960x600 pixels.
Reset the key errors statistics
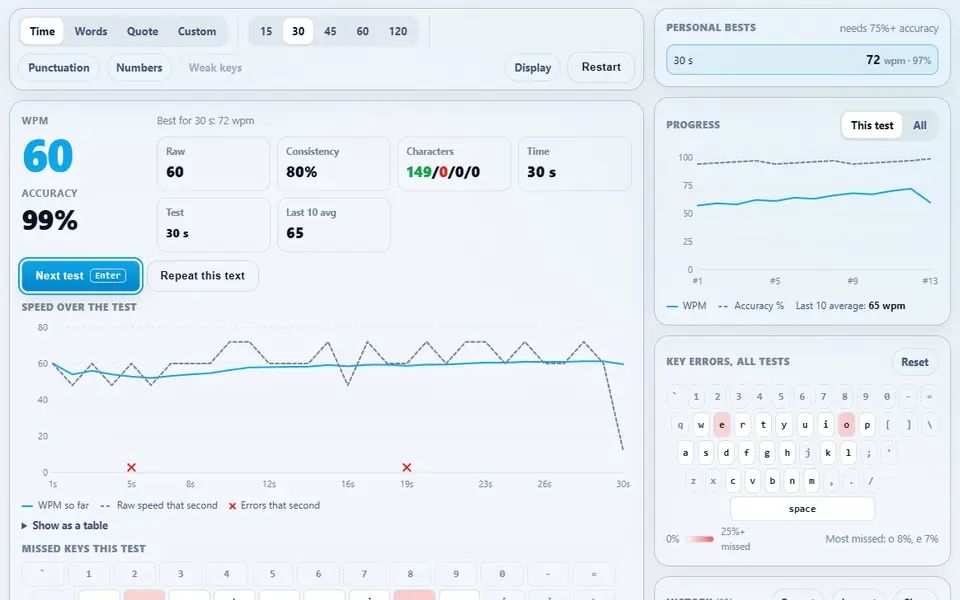(914, 362)
